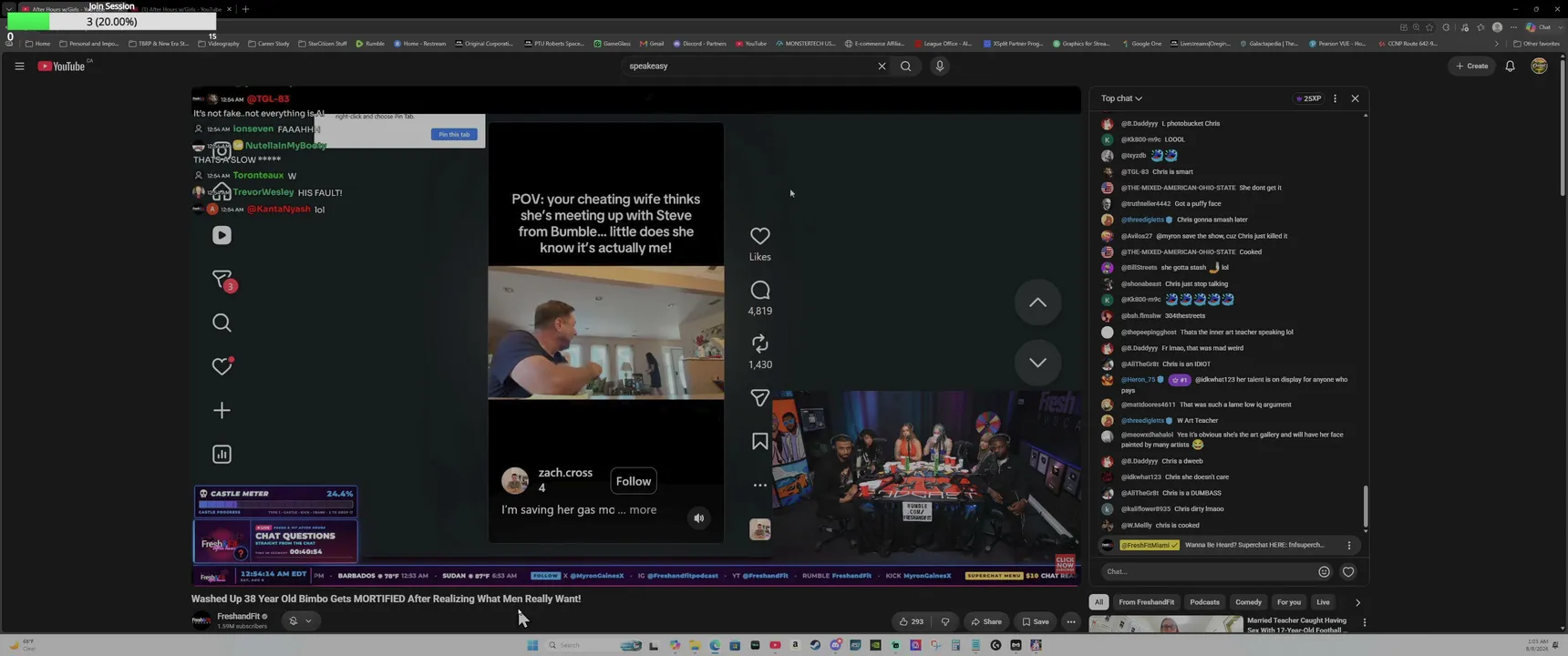Submit search with magnifier button
This screenshot has height=656, width=1568.
906,66
